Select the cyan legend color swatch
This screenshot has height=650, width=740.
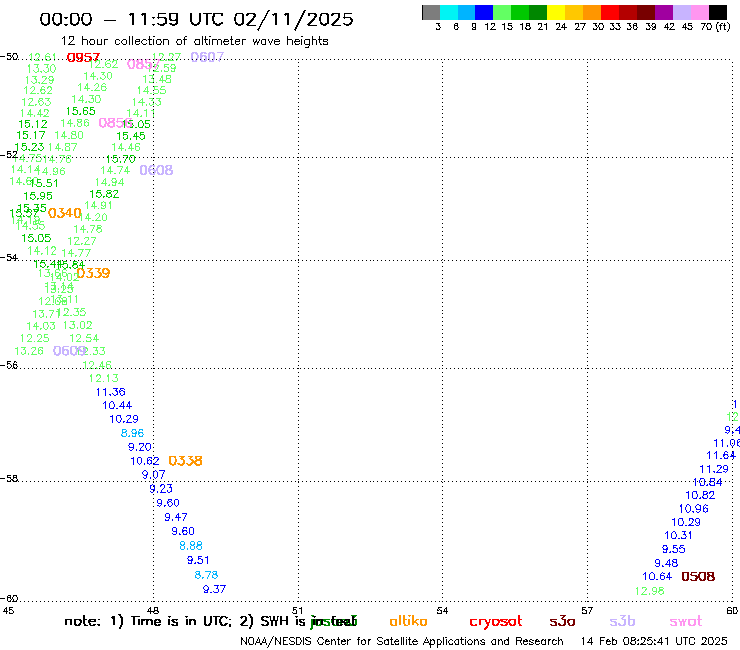448,12
